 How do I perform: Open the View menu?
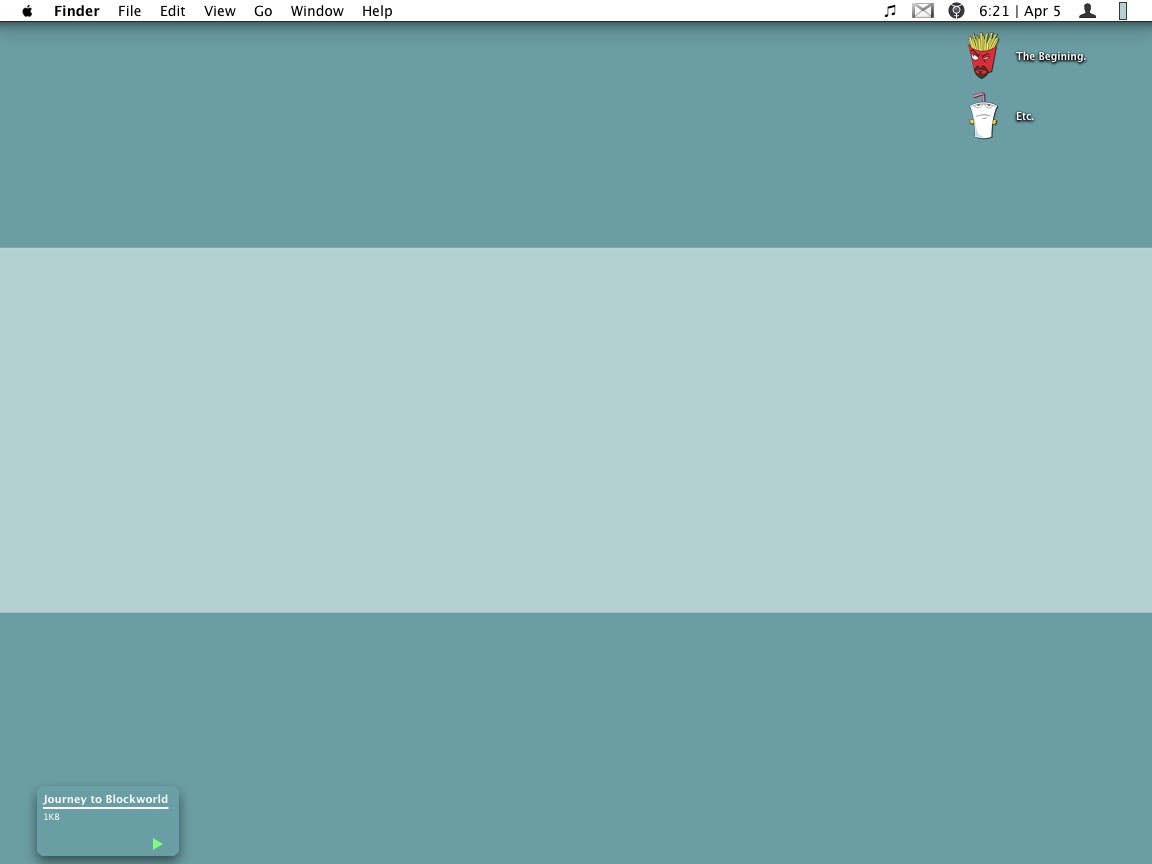(x=220, y=11)
